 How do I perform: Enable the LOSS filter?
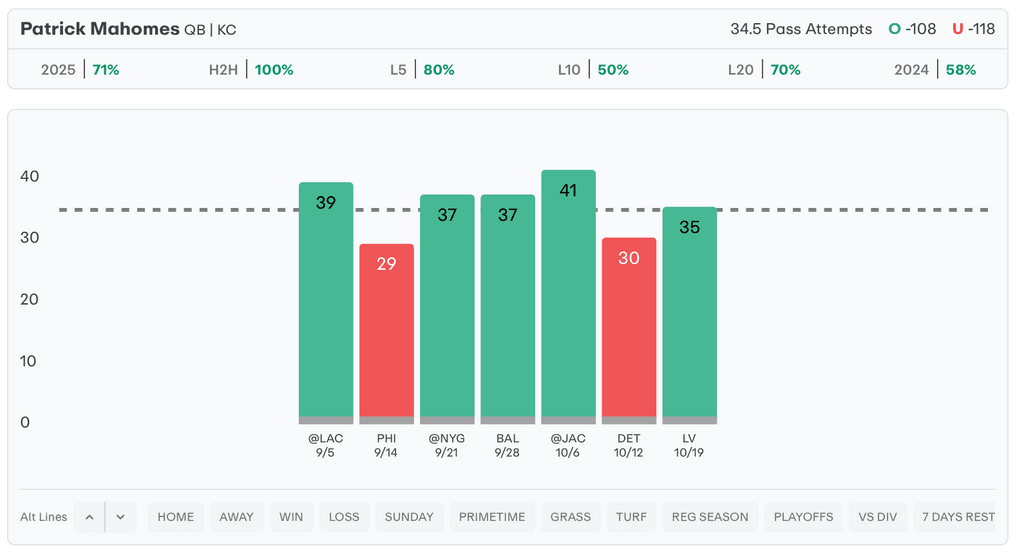(344, 517)
